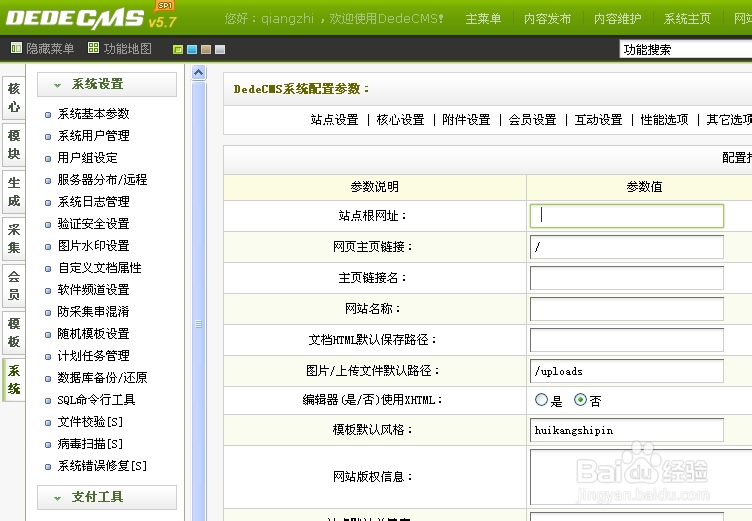Click the 隐藏菜单 hide menu icon
752x521 pixels.
coord(16,48)
